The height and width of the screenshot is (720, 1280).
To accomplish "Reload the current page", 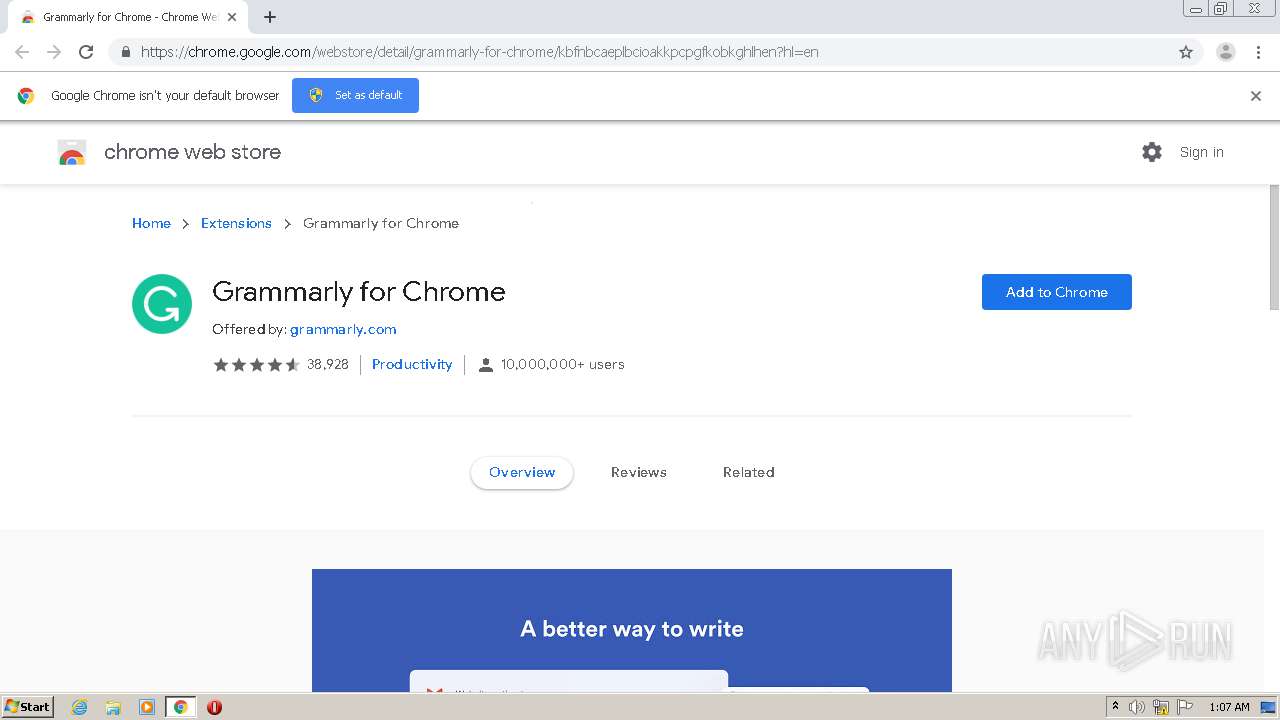I will coord(86,52).
